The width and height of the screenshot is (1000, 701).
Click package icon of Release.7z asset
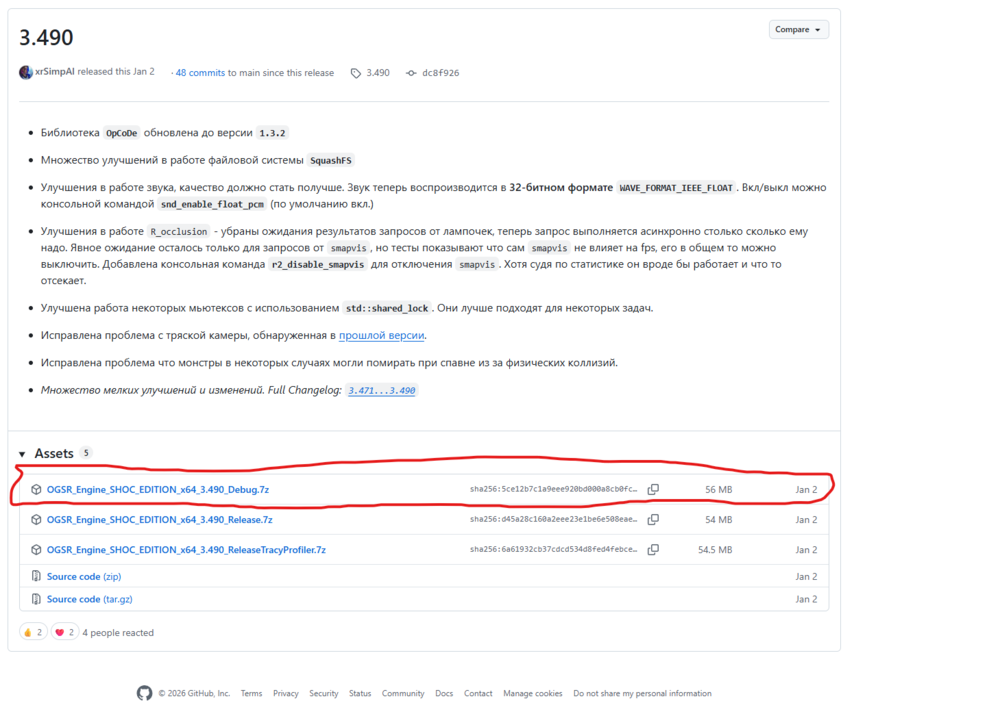click(36, 519)
